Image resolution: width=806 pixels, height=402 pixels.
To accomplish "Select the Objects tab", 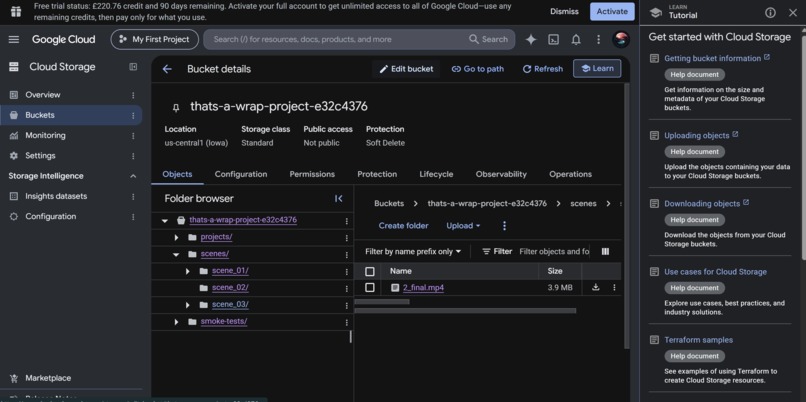I will (x=177, y=174).
